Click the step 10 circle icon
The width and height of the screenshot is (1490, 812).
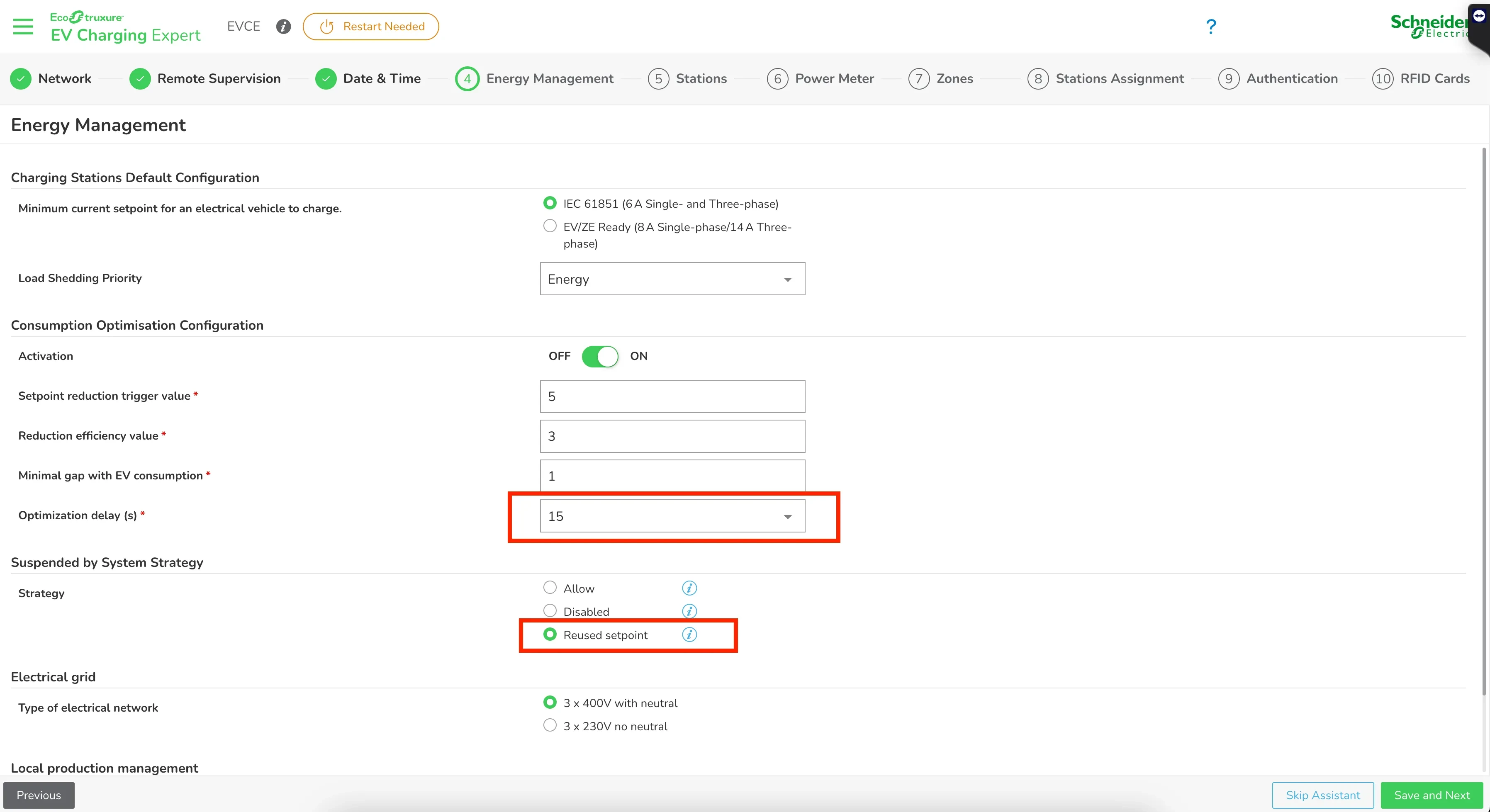tap(1383, 79)
